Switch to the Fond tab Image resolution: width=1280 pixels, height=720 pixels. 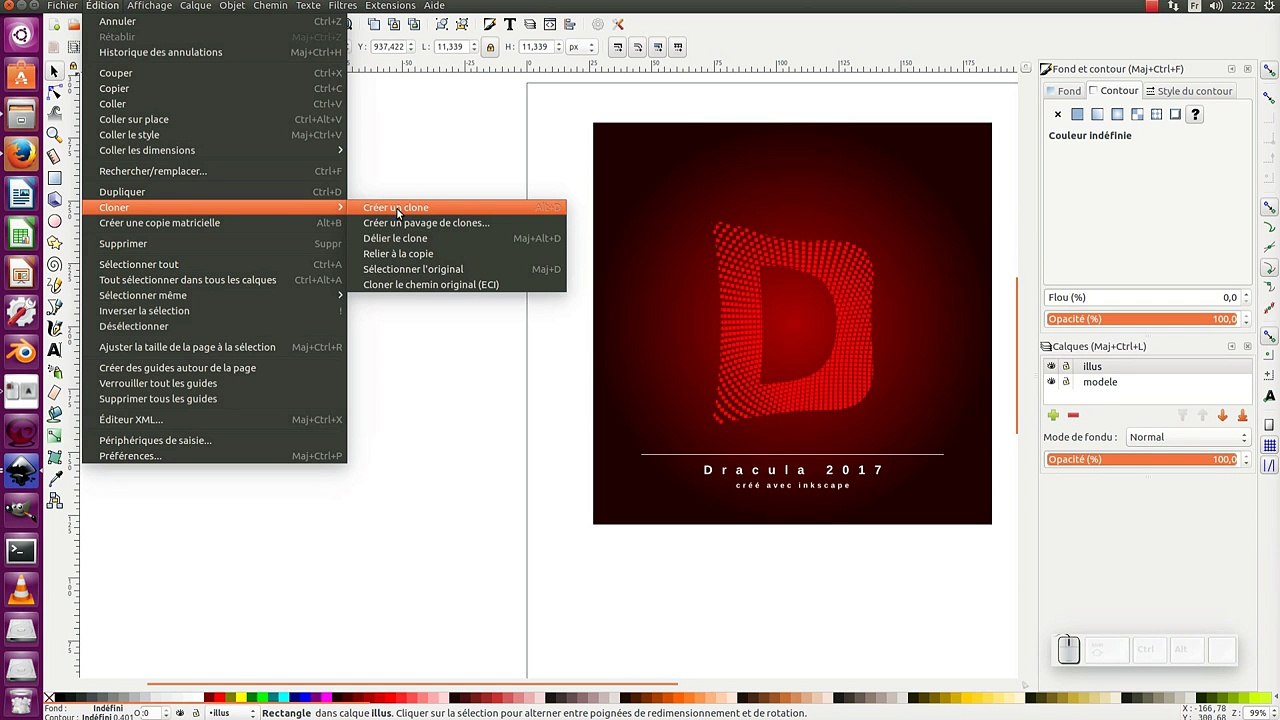1063,91
